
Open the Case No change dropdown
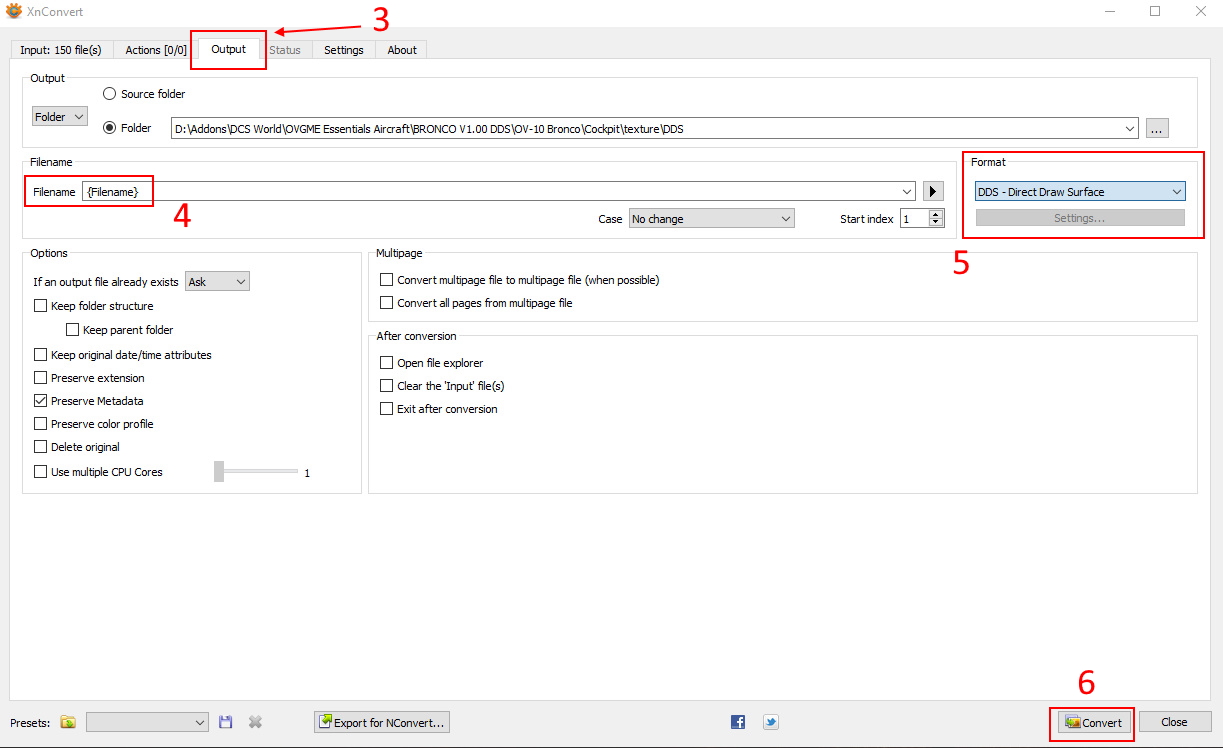click(711, 219)
